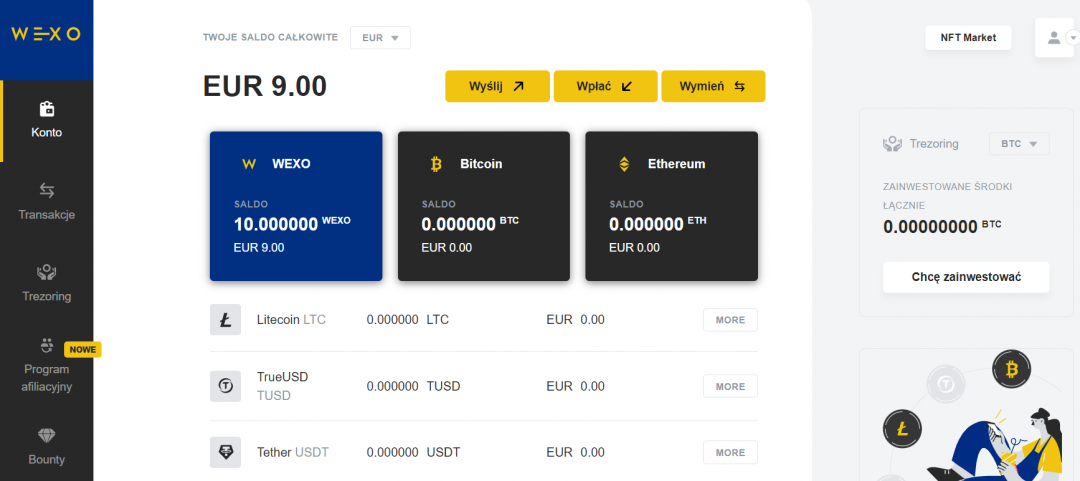Click the WEXO logo in sidebar
Screen dimensions: 1080x481
click(x=46, y=34)
